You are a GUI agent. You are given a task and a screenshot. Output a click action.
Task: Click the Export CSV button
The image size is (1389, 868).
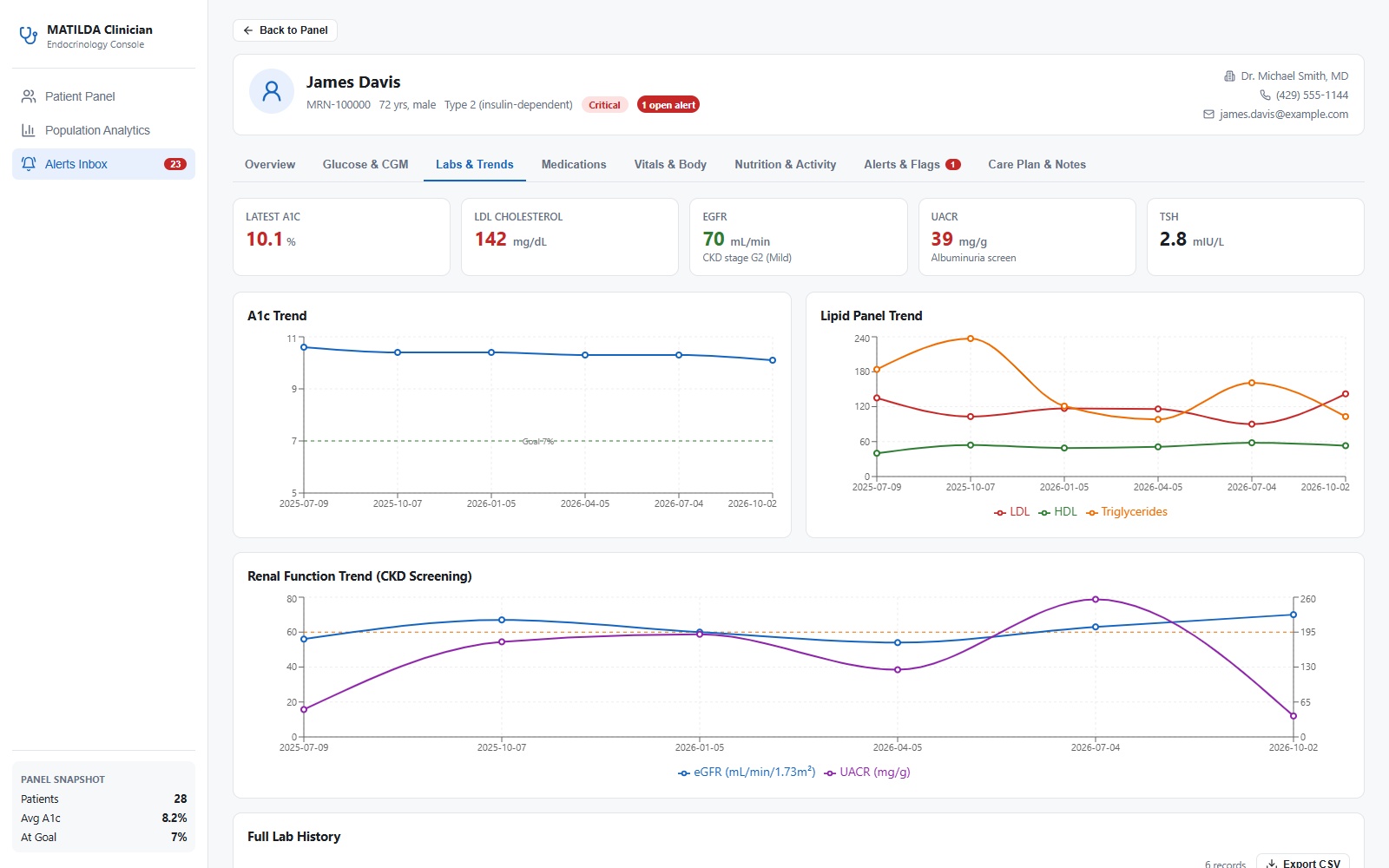1302,862
